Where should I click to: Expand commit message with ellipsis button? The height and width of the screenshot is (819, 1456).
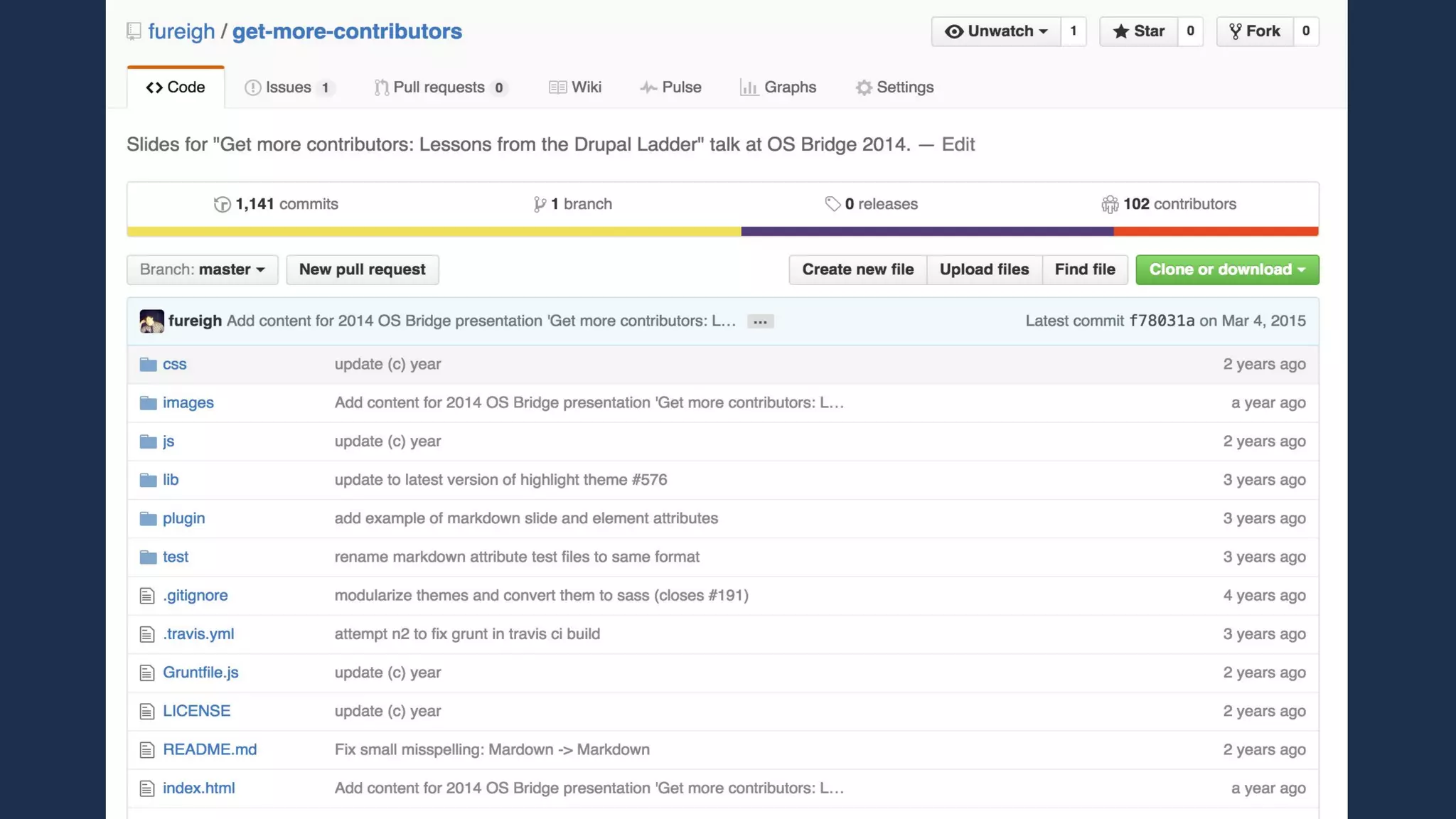760,322
